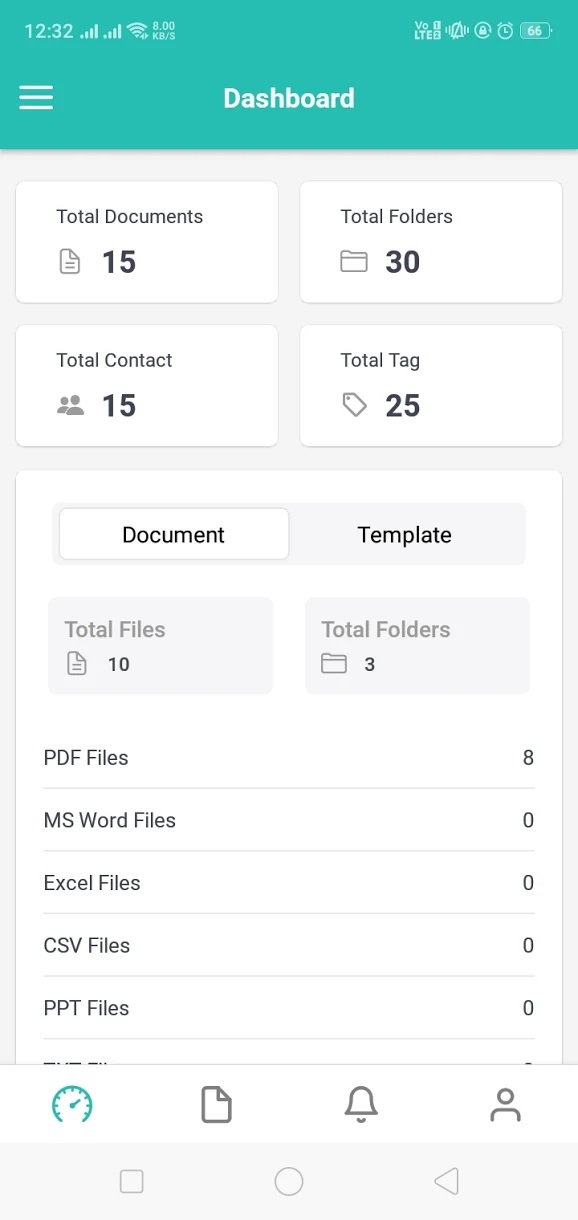Open the PPT Files row
The height and width of the screenshot is (1220, 578).
click(x=289, y=1008)
